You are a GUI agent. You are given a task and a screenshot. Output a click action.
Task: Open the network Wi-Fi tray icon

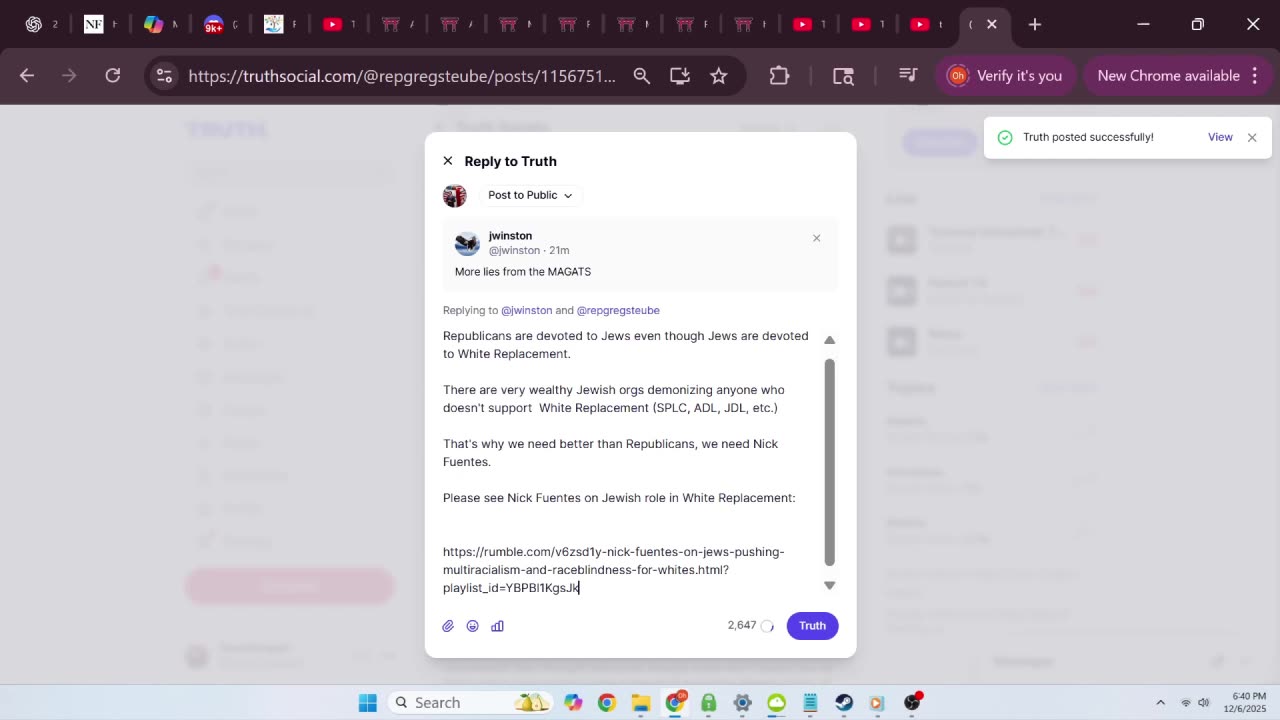[1186, 703]
